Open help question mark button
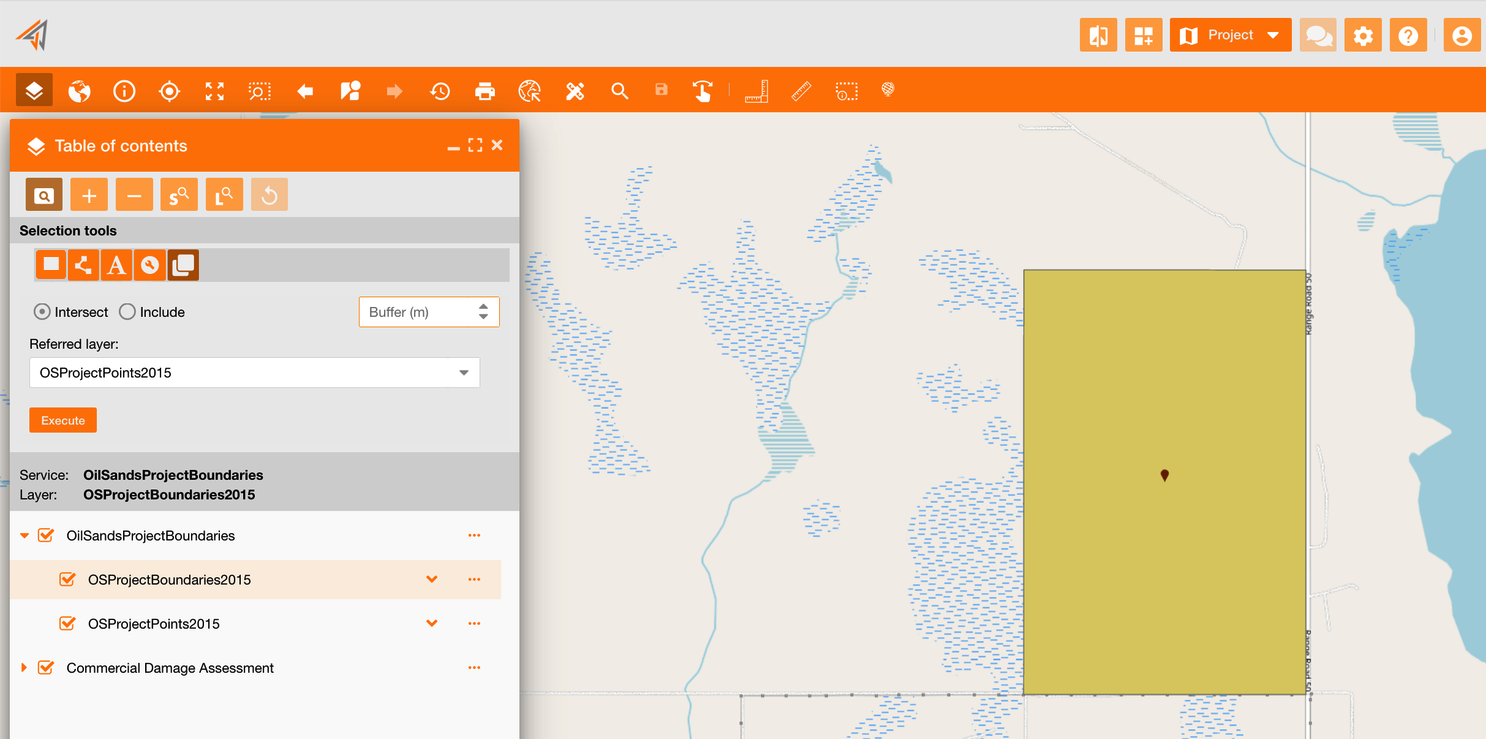The width and height of the screenshot is (1486, 739). [x=1408, y=36]
